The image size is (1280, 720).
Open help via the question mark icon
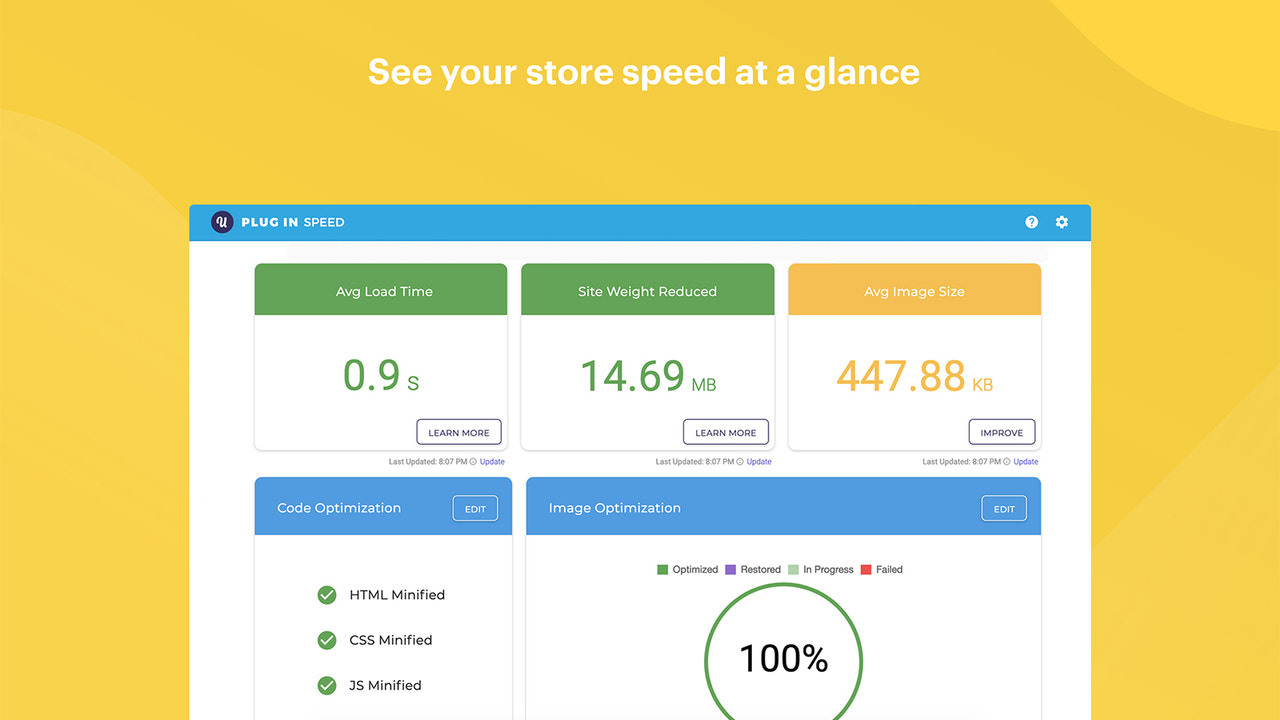coord(1031,222)
